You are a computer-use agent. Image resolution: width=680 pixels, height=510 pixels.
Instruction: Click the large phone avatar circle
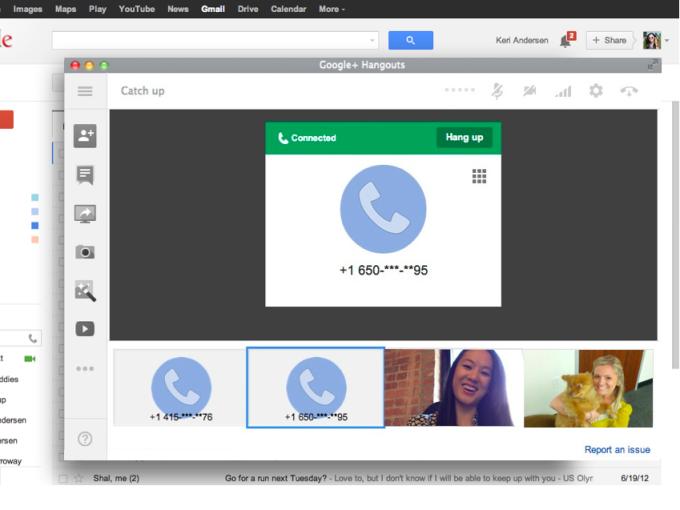[383, 209]
